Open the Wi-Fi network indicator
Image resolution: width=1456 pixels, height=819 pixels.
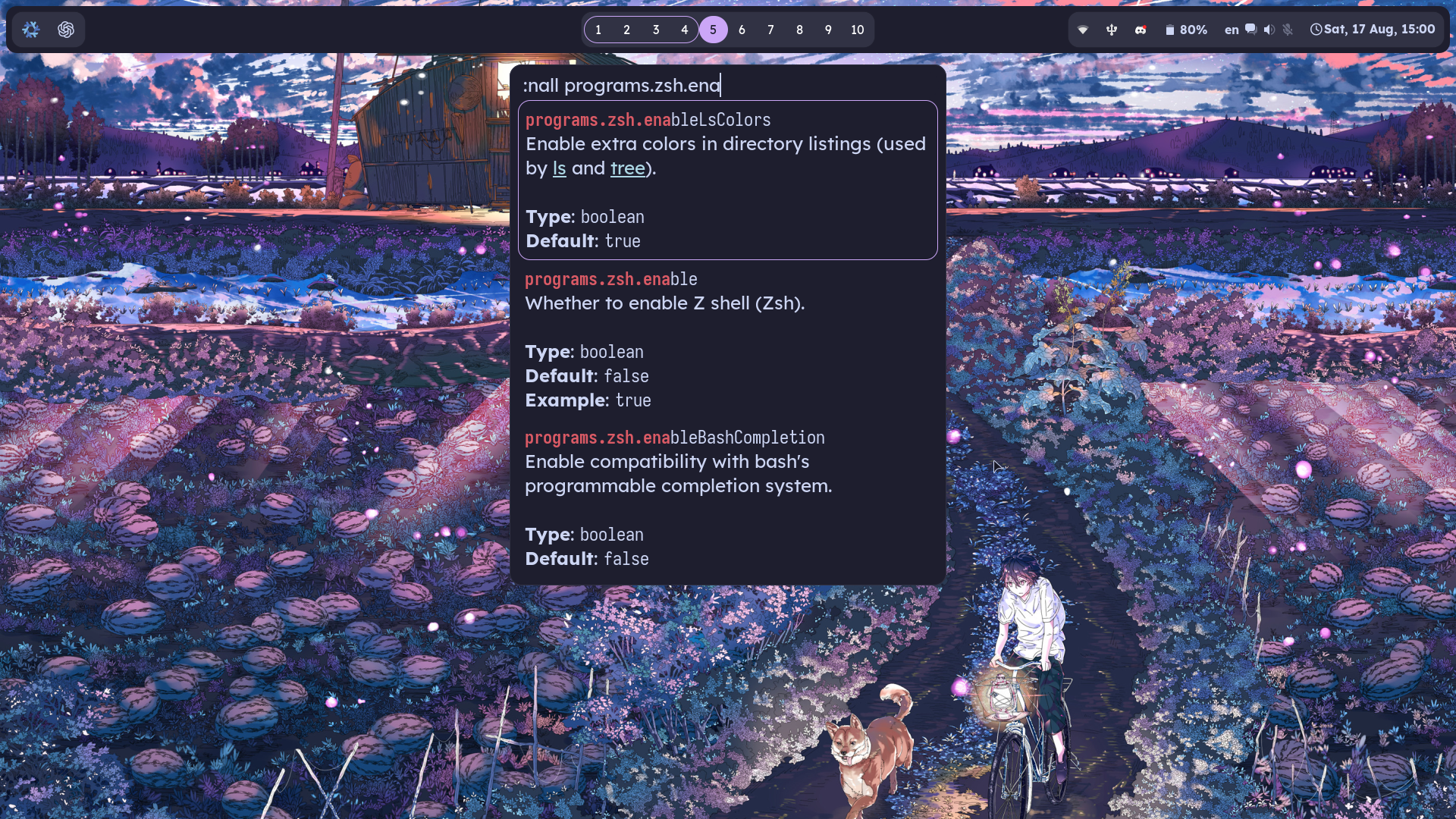(x=1083, y=30)
